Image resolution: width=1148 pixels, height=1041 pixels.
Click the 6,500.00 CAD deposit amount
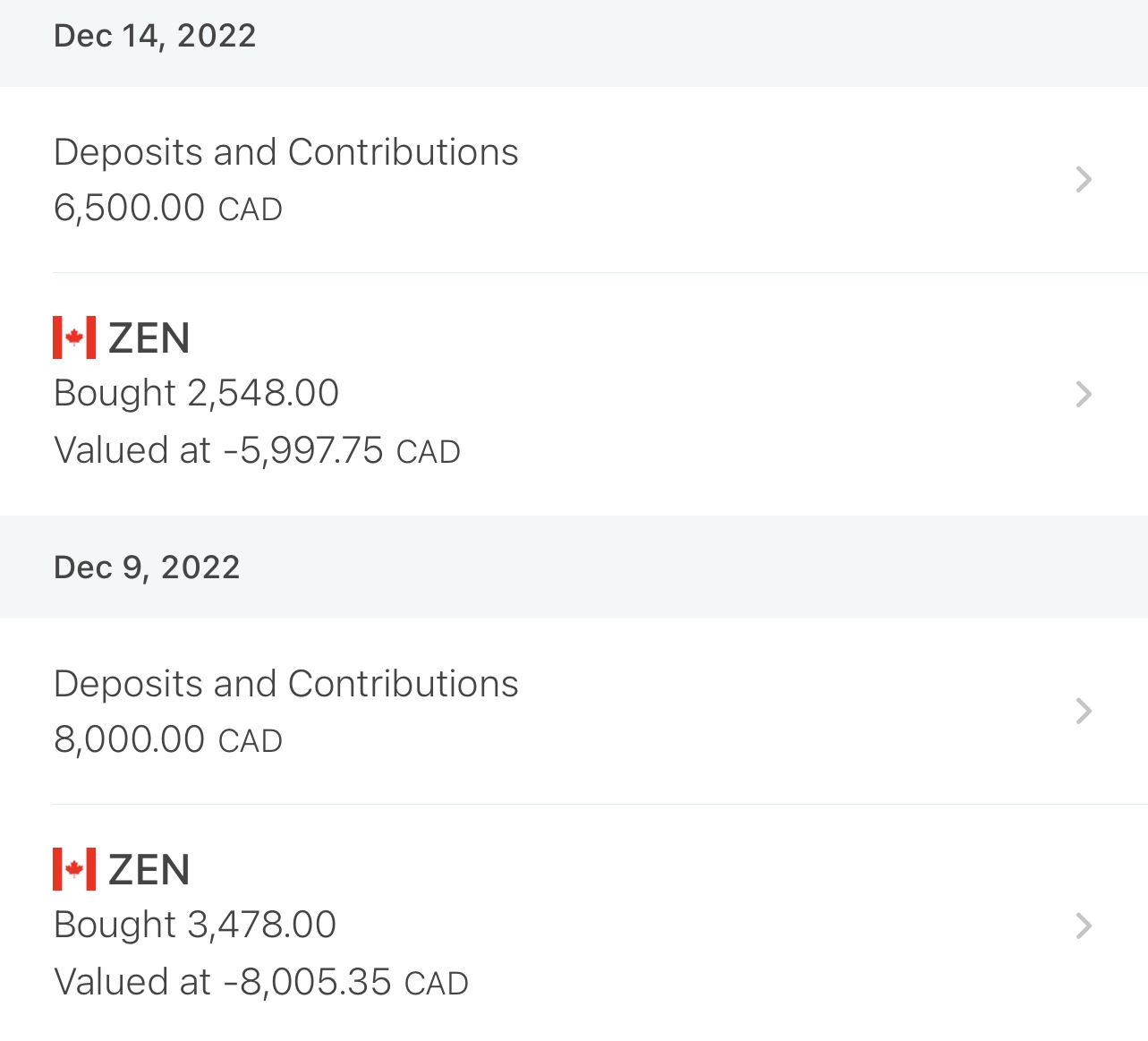click(x=167, y=209)
